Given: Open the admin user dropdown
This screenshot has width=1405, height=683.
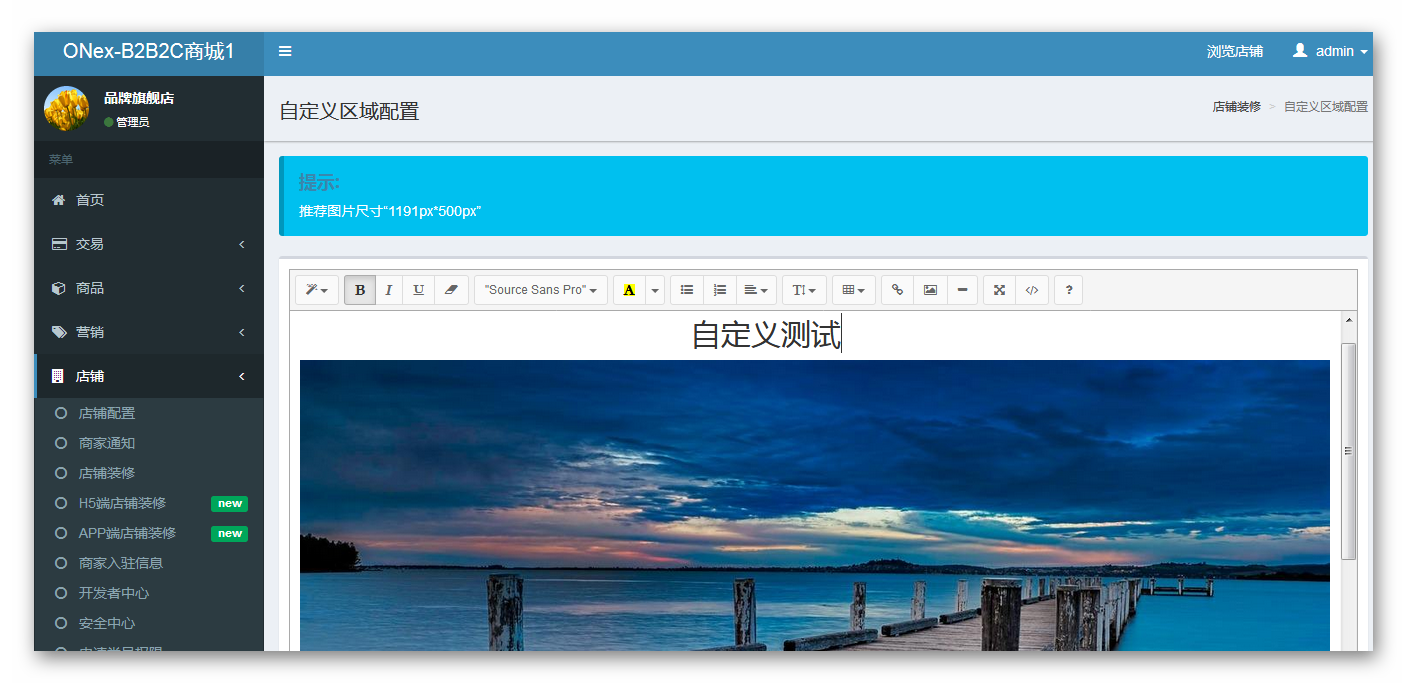Looking at the screenshot, I should coord(1330,51).
